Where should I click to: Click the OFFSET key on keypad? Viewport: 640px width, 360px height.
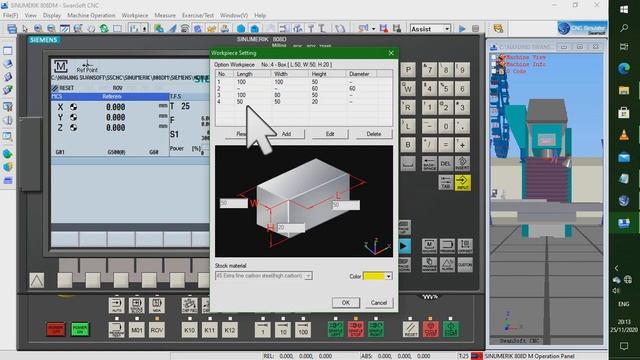465,246
